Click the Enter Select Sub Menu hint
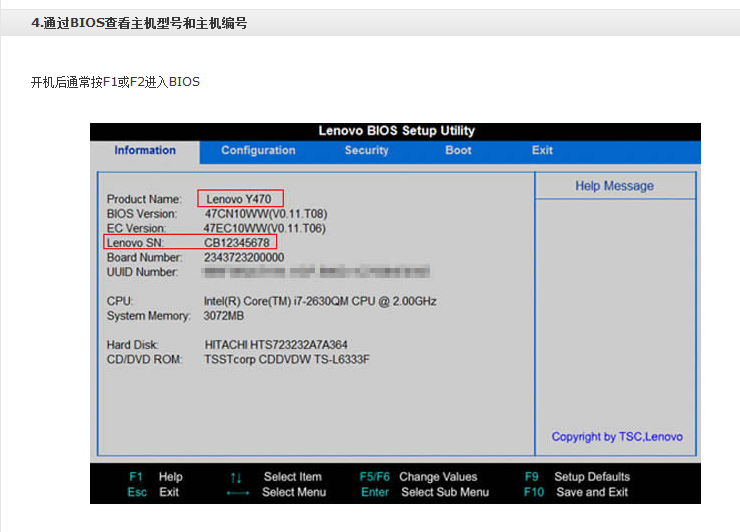The image size is (740, 532). 425,492
